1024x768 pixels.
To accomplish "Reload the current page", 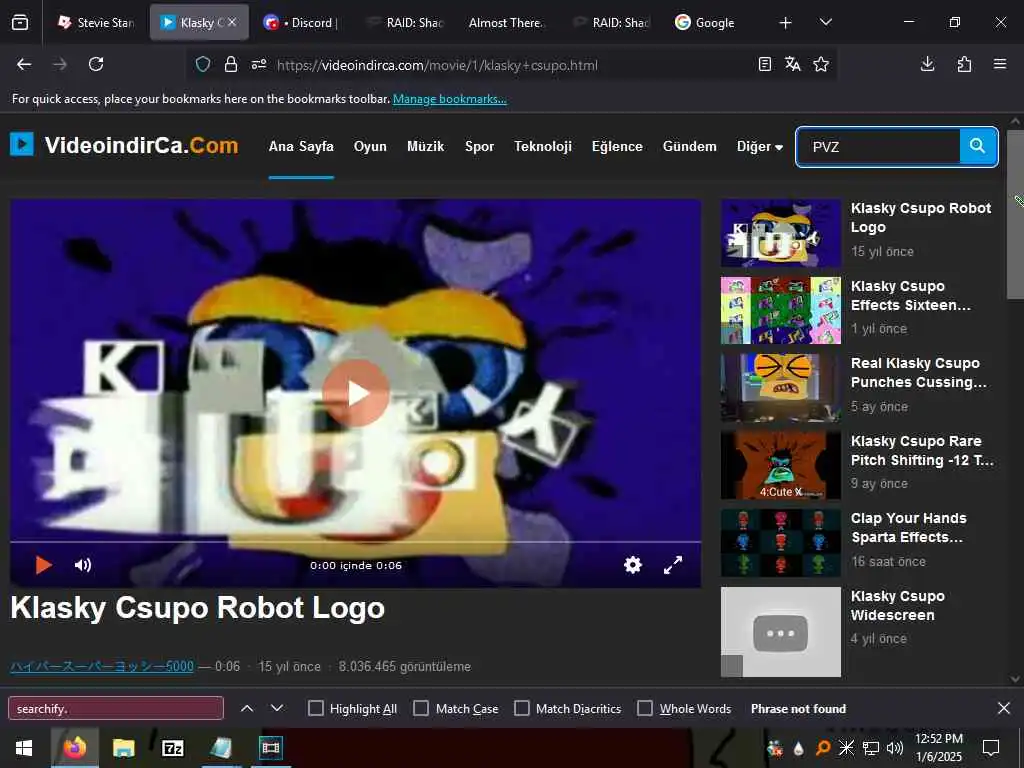I will (x=96, y=64).
